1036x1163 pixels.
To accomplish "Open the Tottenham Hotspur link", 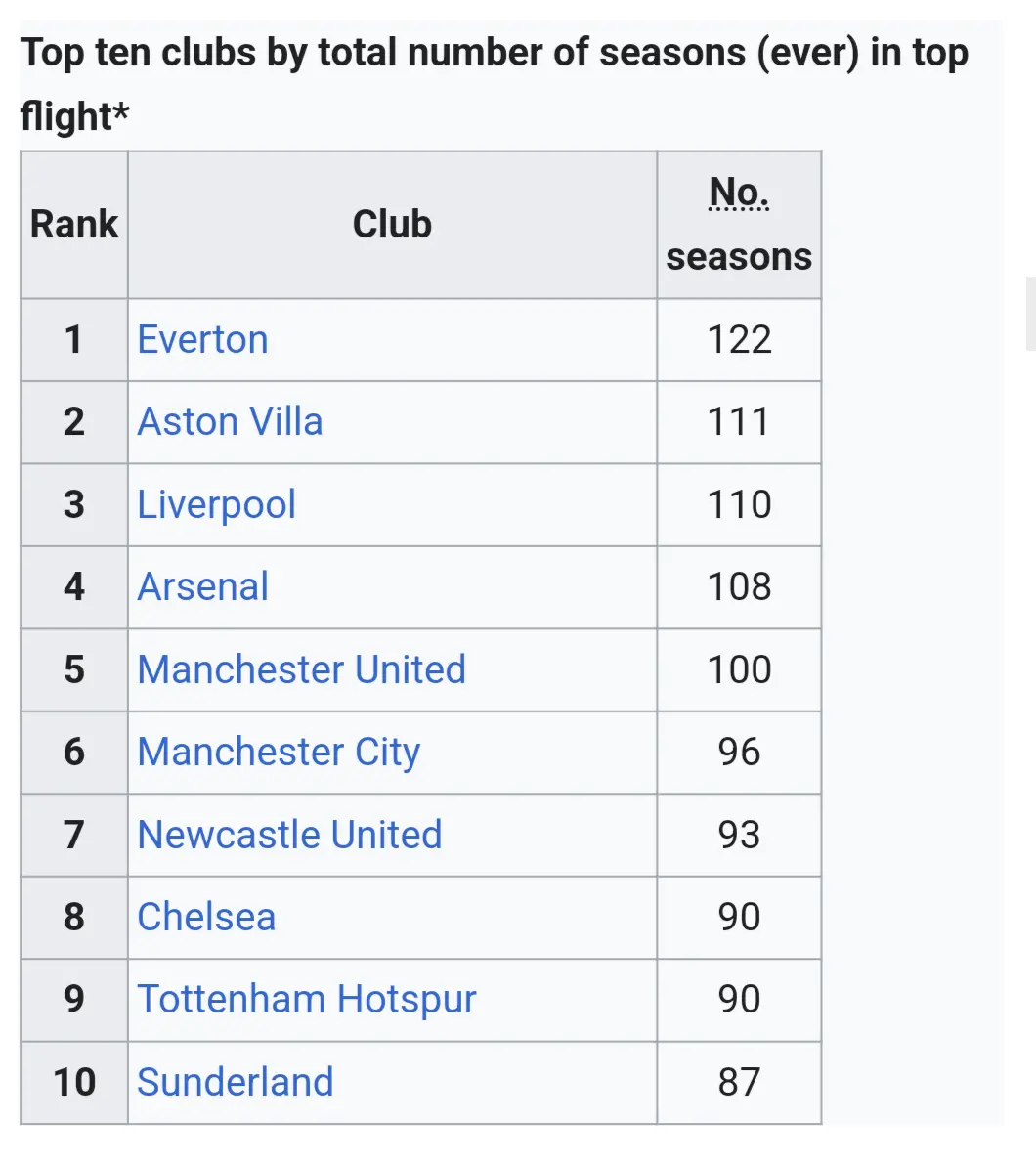I will click(x=306, y=1000).
